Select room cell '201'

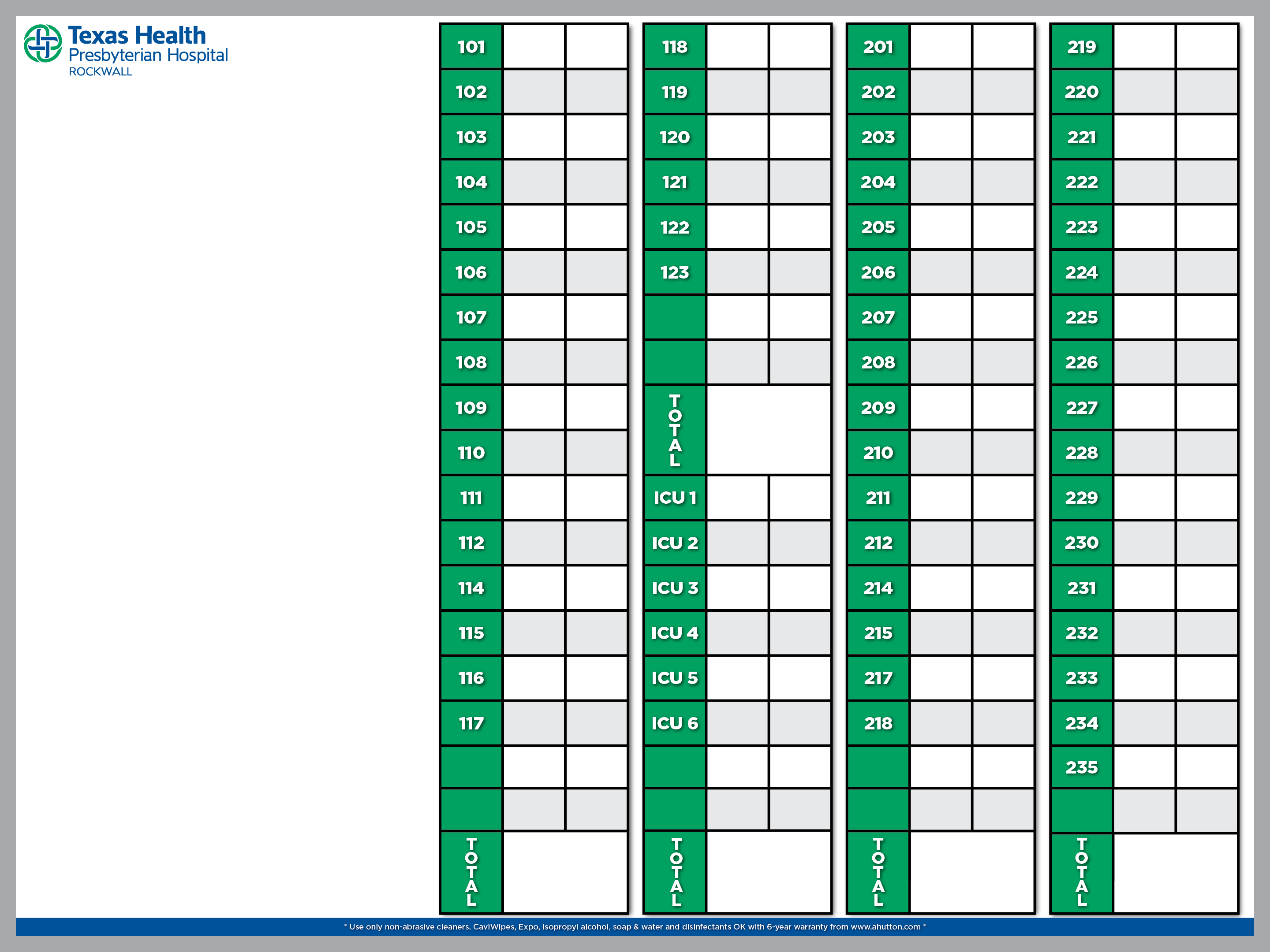click(878, 46)
